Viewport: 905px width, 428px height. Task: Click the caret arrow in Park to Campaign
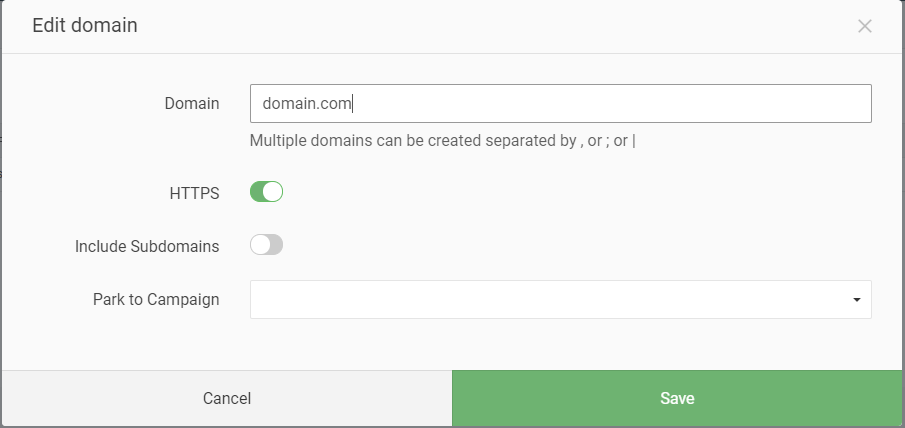857,300
